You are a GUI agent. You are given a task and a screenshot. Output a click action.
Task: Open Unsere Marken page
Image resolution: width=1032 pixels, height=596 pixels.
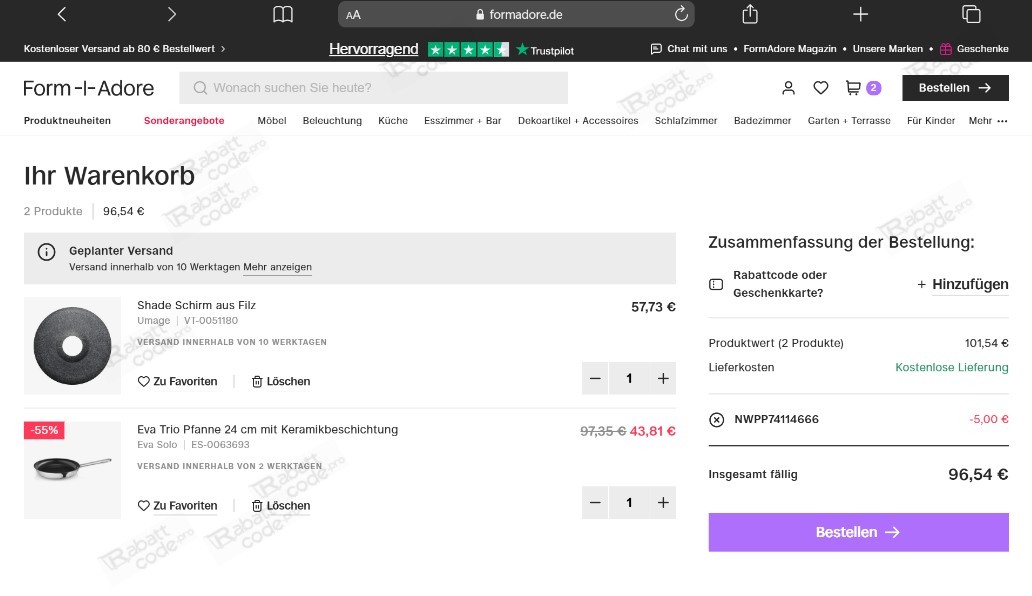tap(887, 49)
